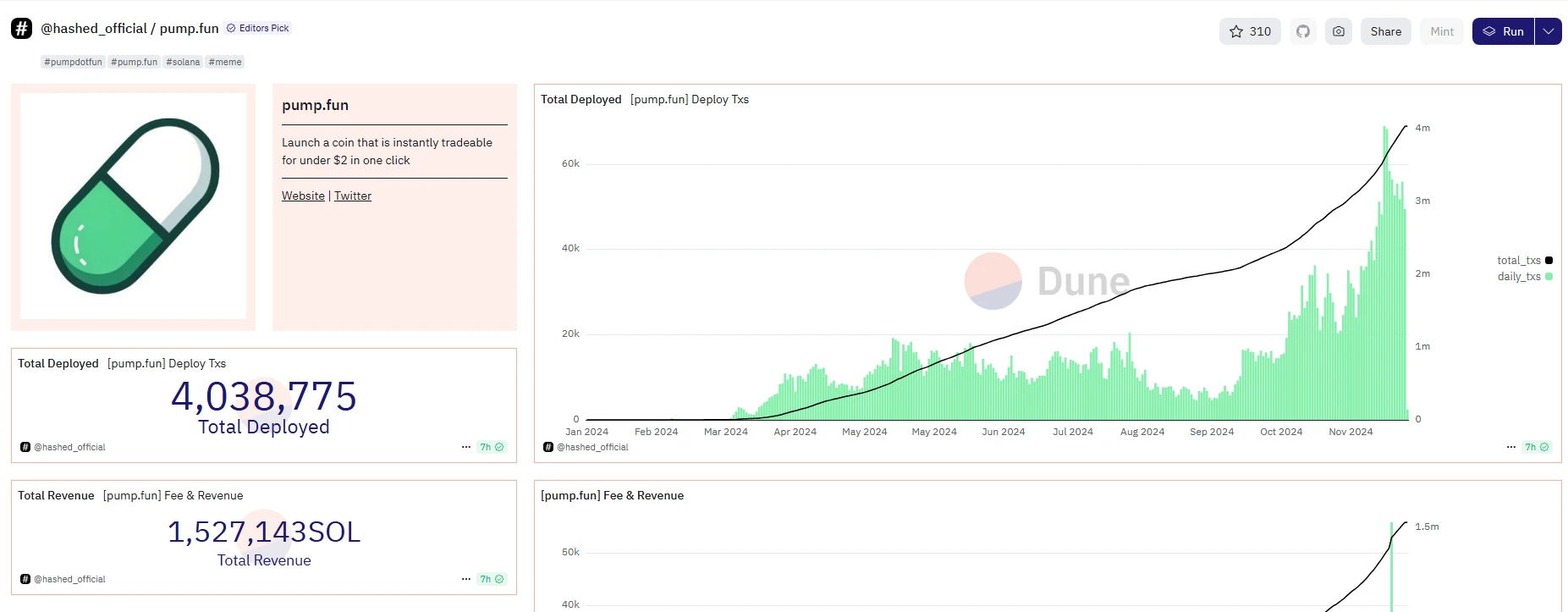Open three-dot menu on Total Deployed counter
The height and width of the screenshot is (612, 1568).
[466, 447]
